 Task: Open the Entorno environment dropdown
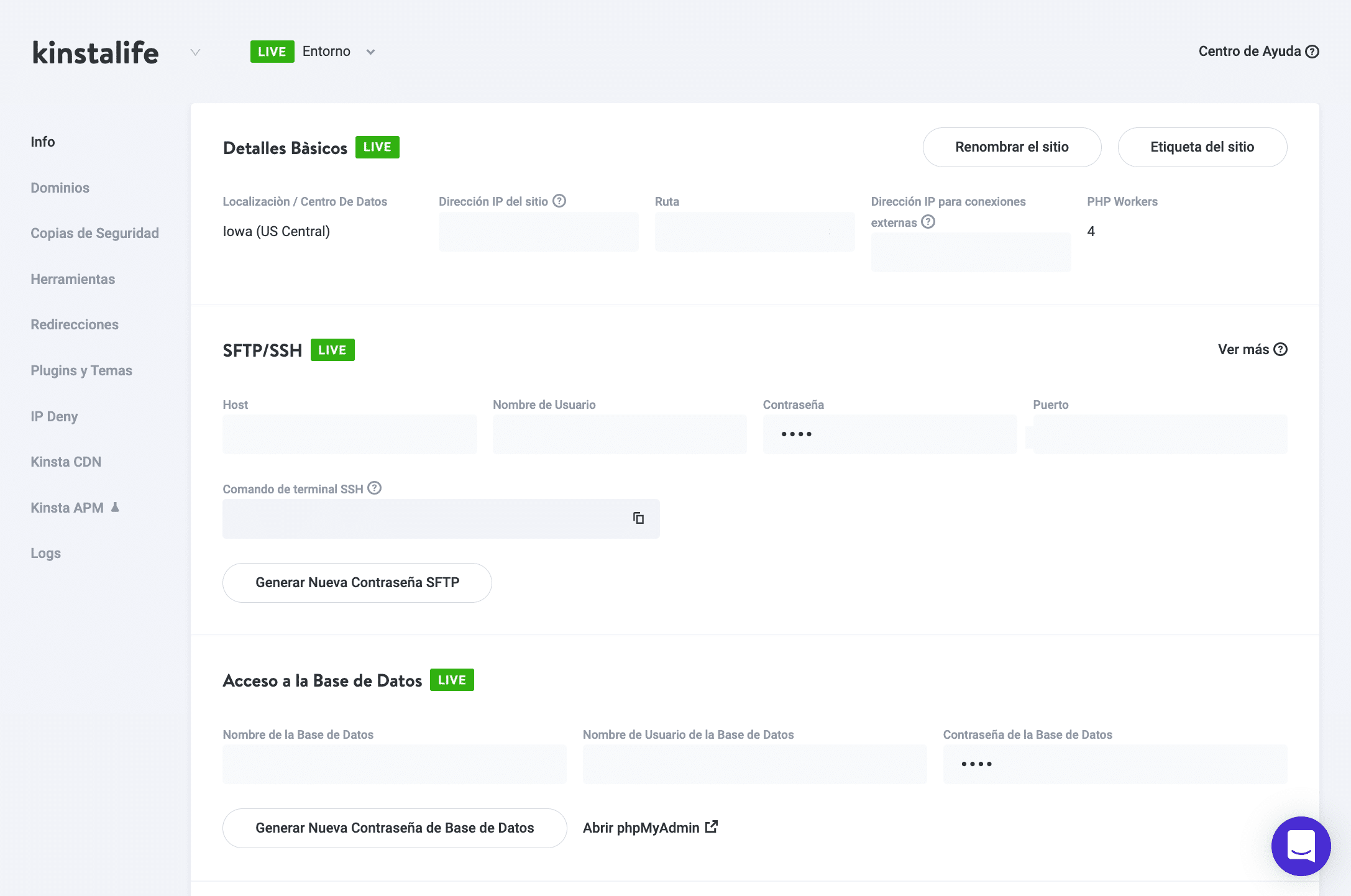339,52
